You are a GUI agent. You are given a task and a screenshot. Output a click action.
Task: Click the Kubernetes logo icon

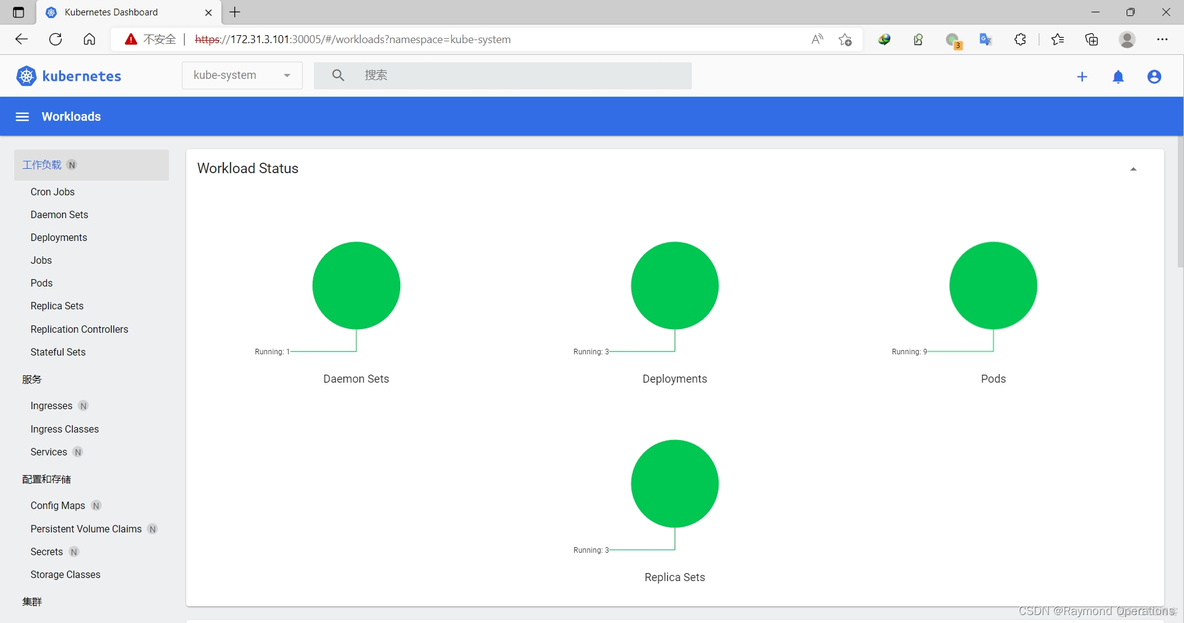(x=26, y=76)
